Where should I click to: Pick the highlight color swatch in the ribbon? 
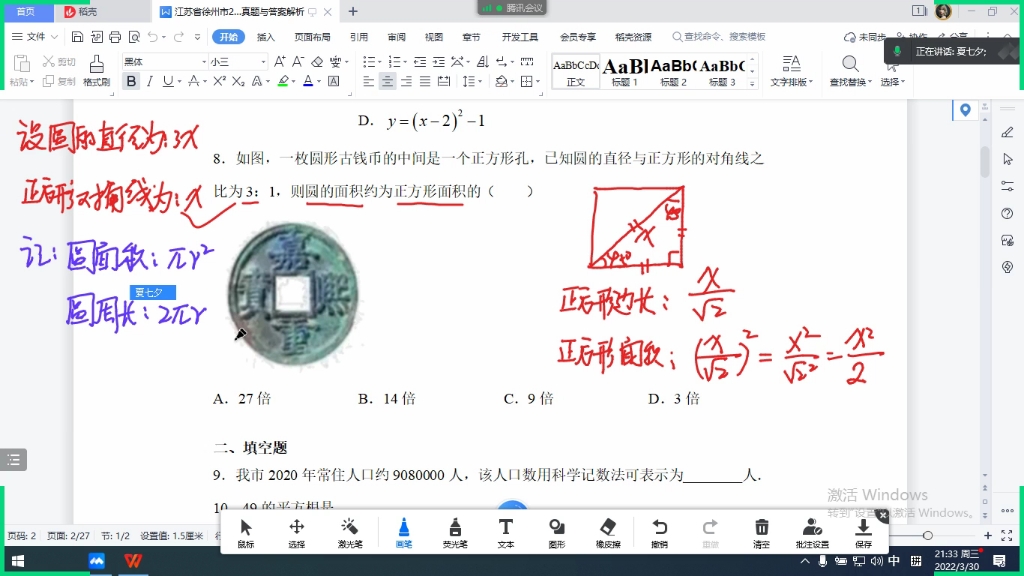[x=282, y=80]
